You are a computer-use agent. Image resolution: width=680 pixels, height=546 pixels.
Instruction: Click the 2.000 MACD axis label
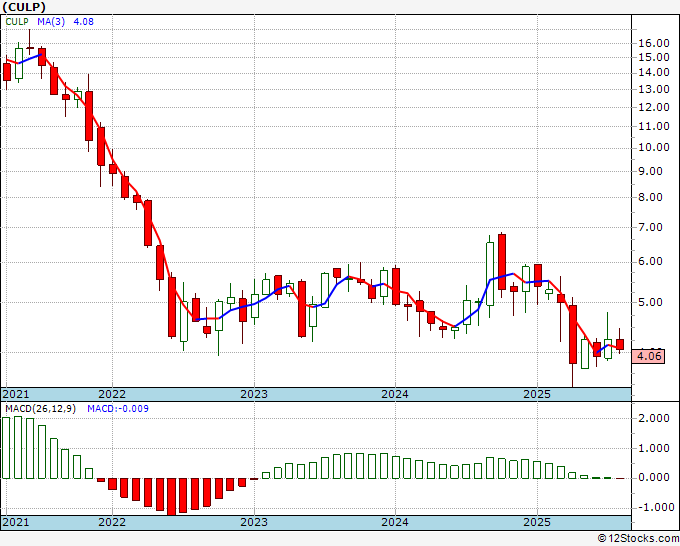654,418
